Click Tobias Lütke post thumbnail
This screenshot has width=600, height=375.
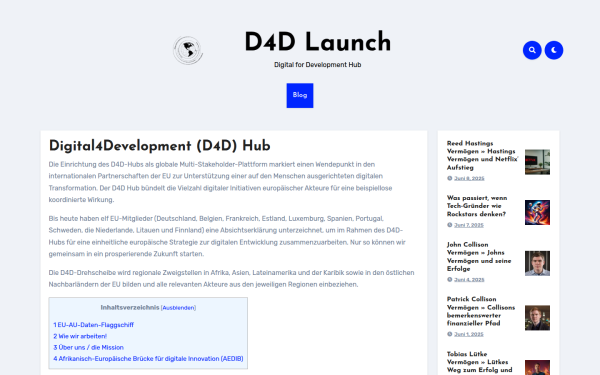[x=537, y=367]
